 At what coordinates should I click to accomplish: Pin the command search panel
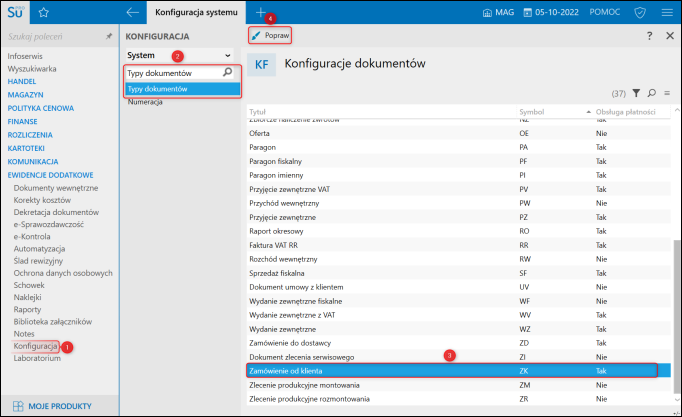(x=109, y=37)
